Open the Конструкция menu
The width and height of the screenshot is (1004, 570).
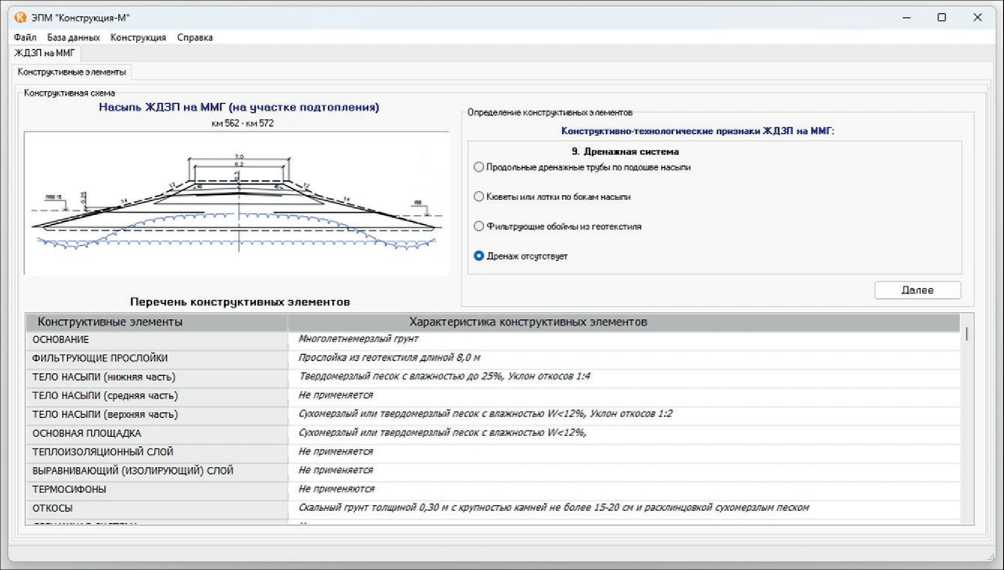click(138, 37)
